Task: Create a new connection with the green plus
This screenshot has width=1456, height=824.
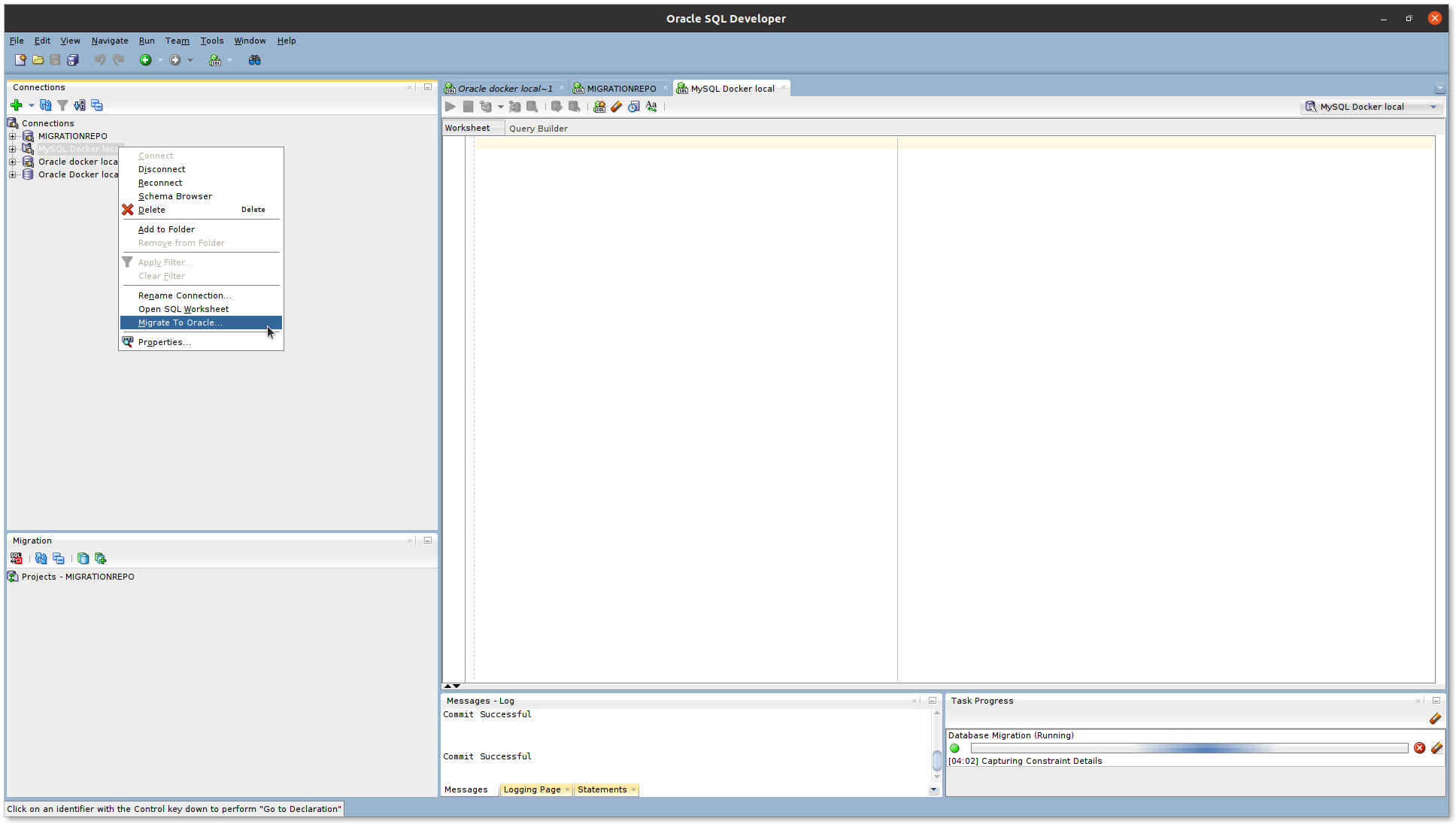Action: click(x=17, y=105)
